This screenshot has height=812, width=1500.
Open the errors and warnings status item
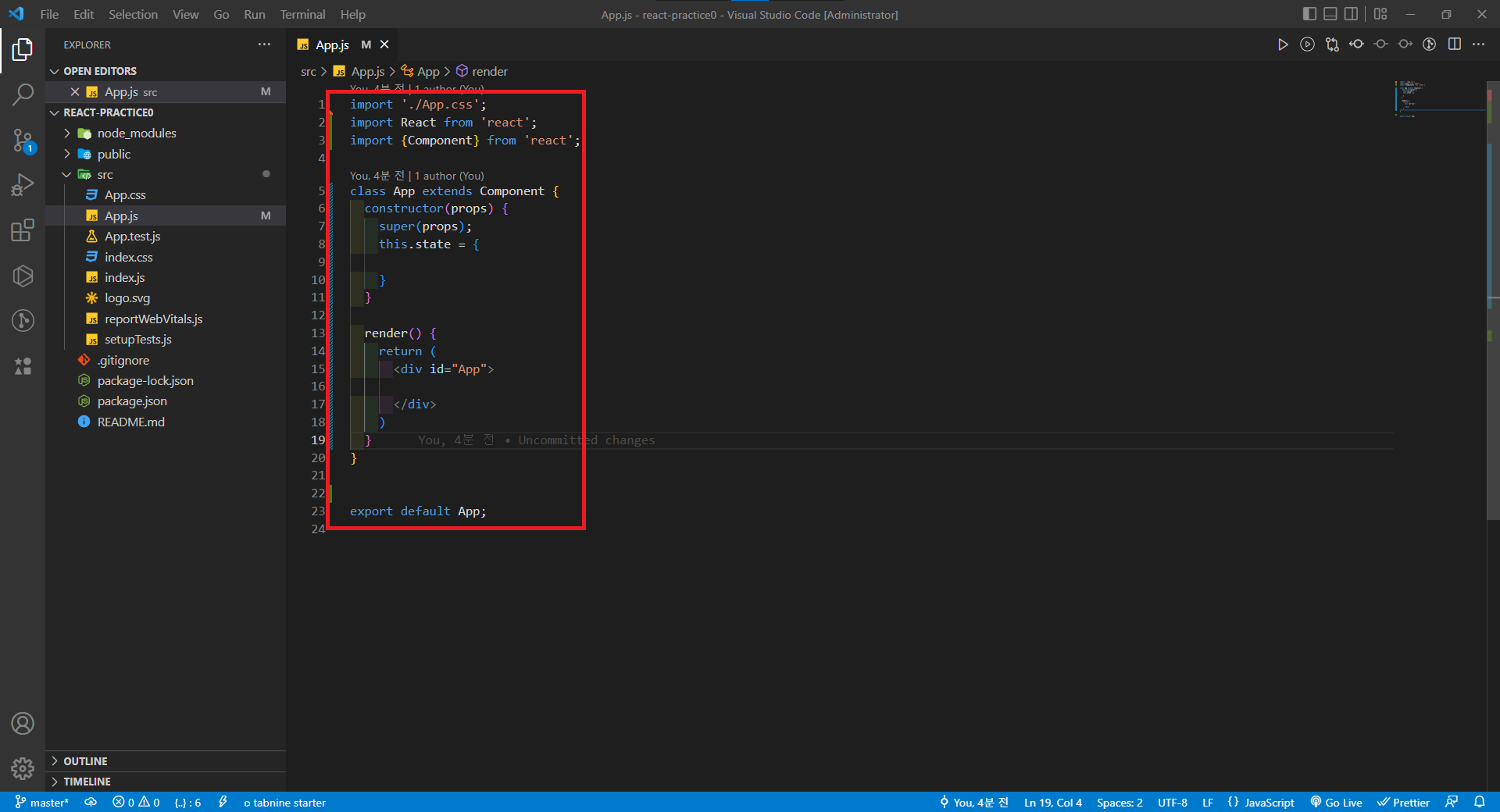coord(136,803)
